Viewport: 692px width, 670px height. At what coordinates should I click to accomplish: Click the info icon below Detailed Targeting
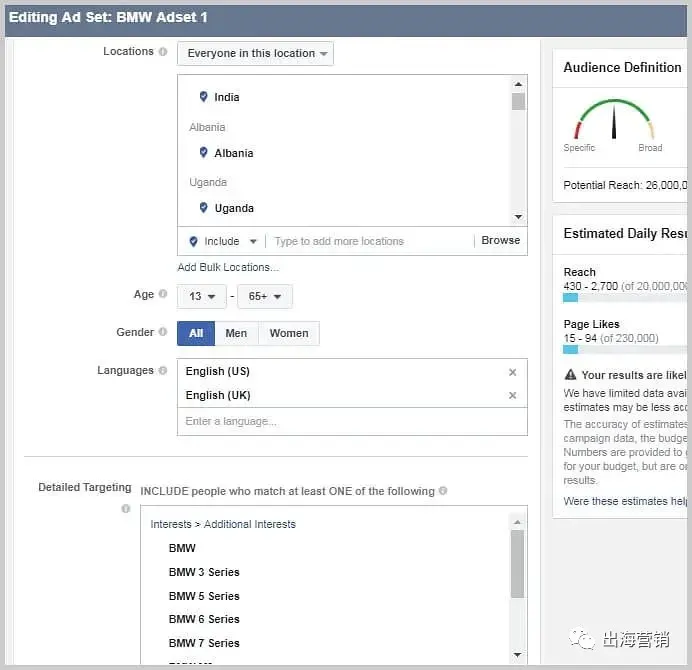coord(126,509)
